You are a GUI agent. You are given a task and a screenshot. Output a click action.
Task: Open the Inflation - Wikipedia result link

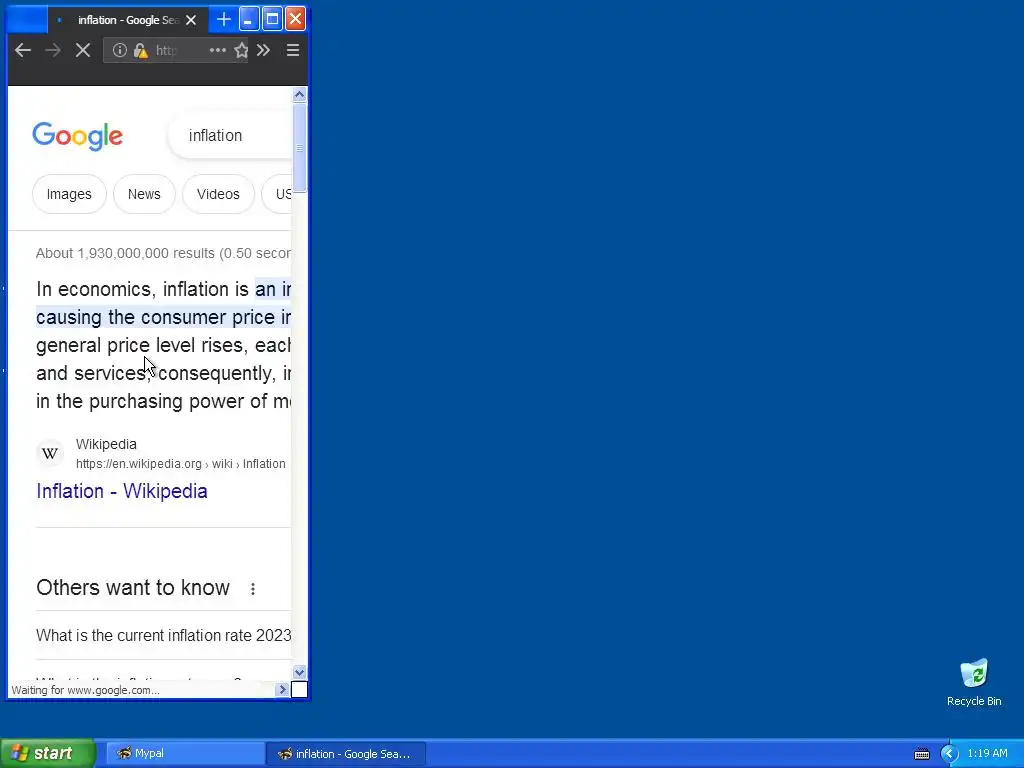click(122, 491)
